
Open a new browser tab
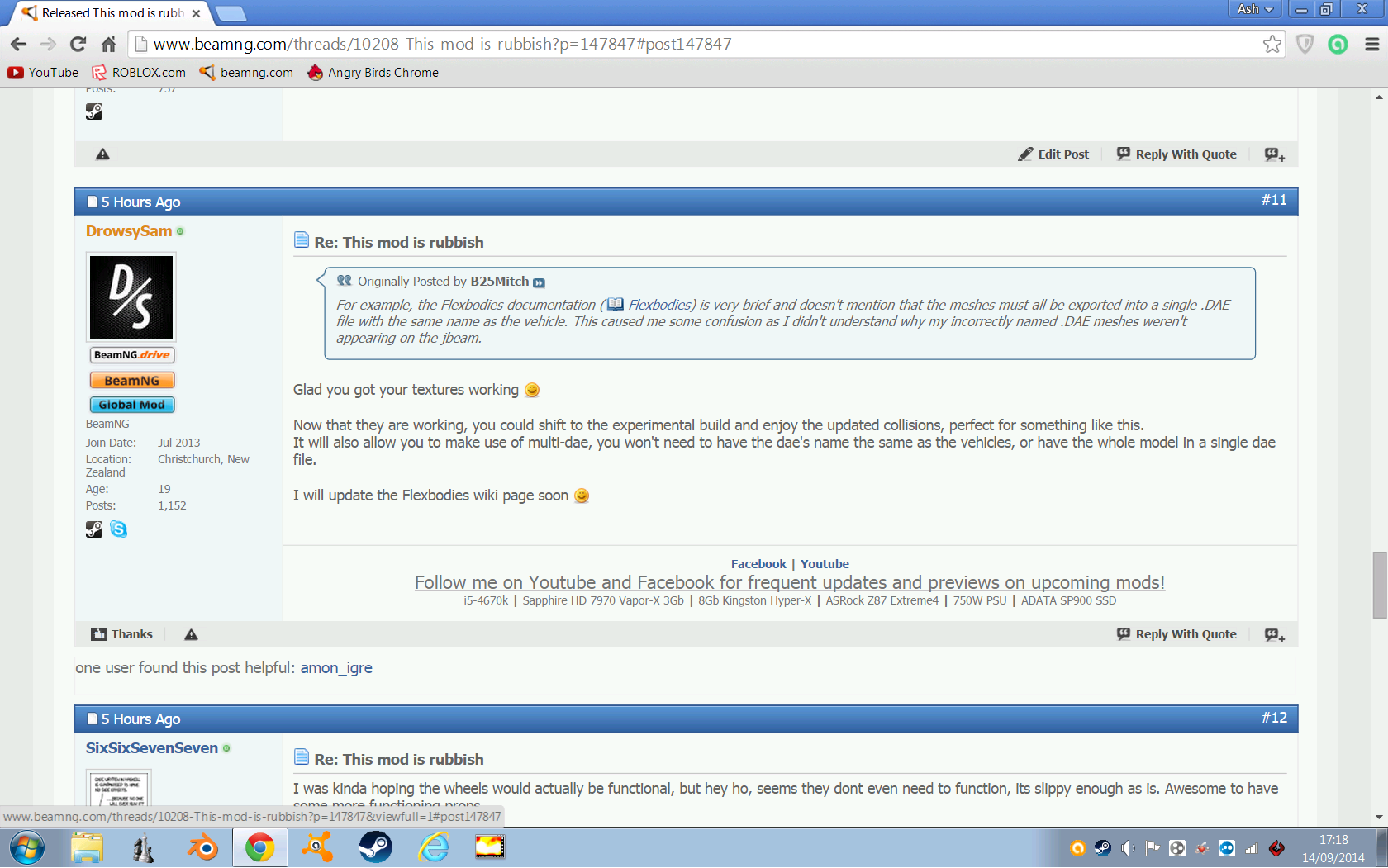[231, 13]
